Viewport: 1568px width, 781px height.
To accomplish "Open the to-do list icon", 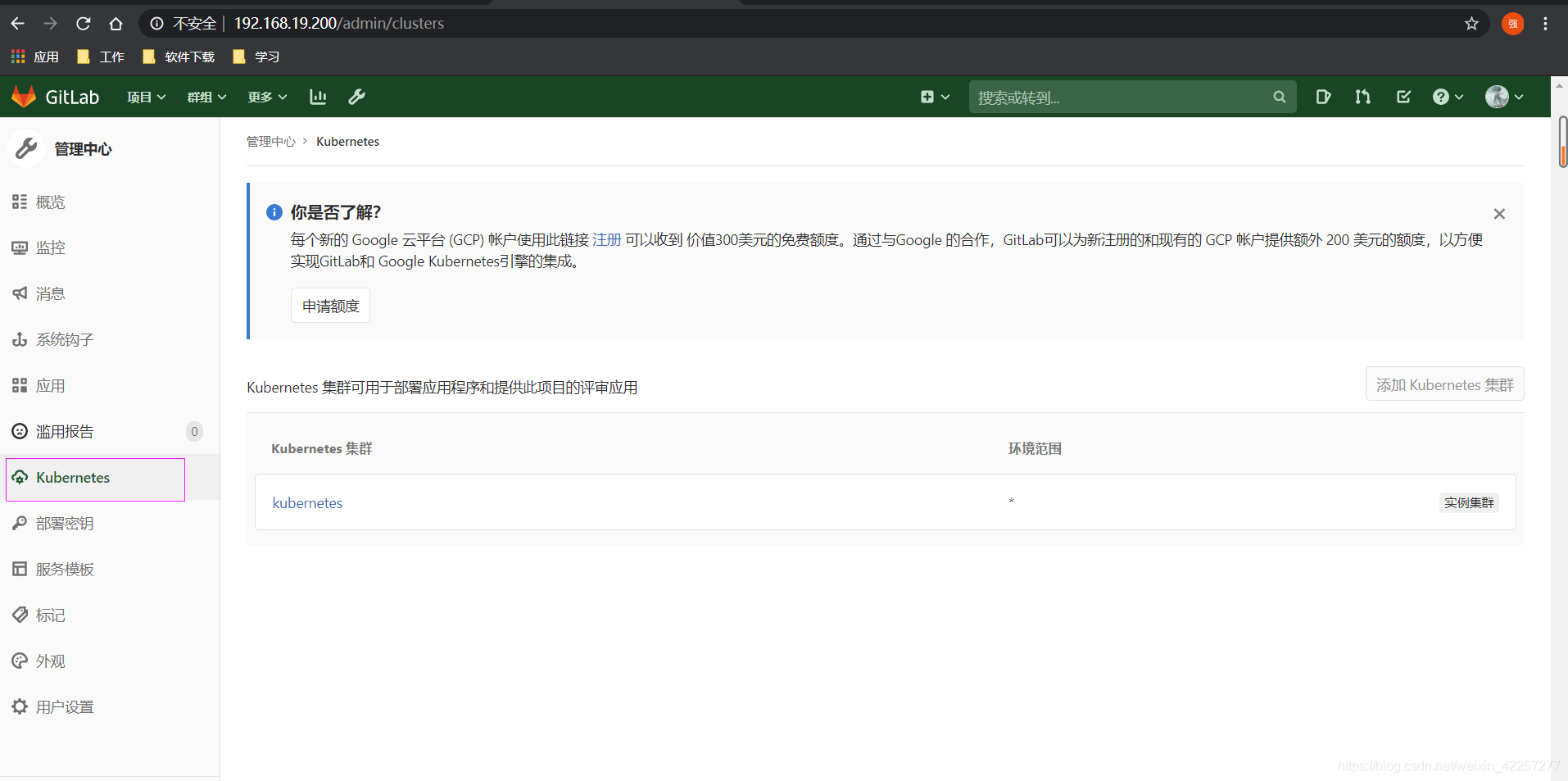I will pos(1403,97).
